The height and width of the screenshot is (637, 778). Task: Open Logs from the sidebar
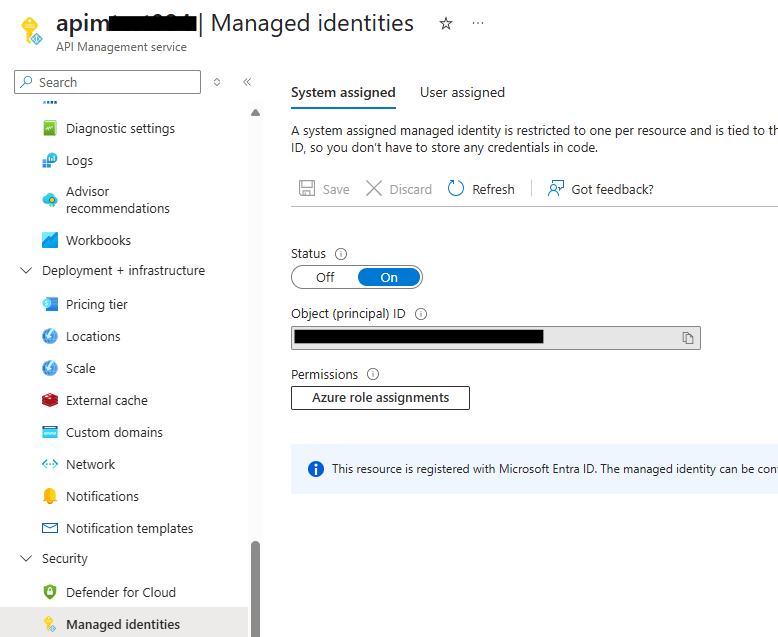[x=79, y=160]
